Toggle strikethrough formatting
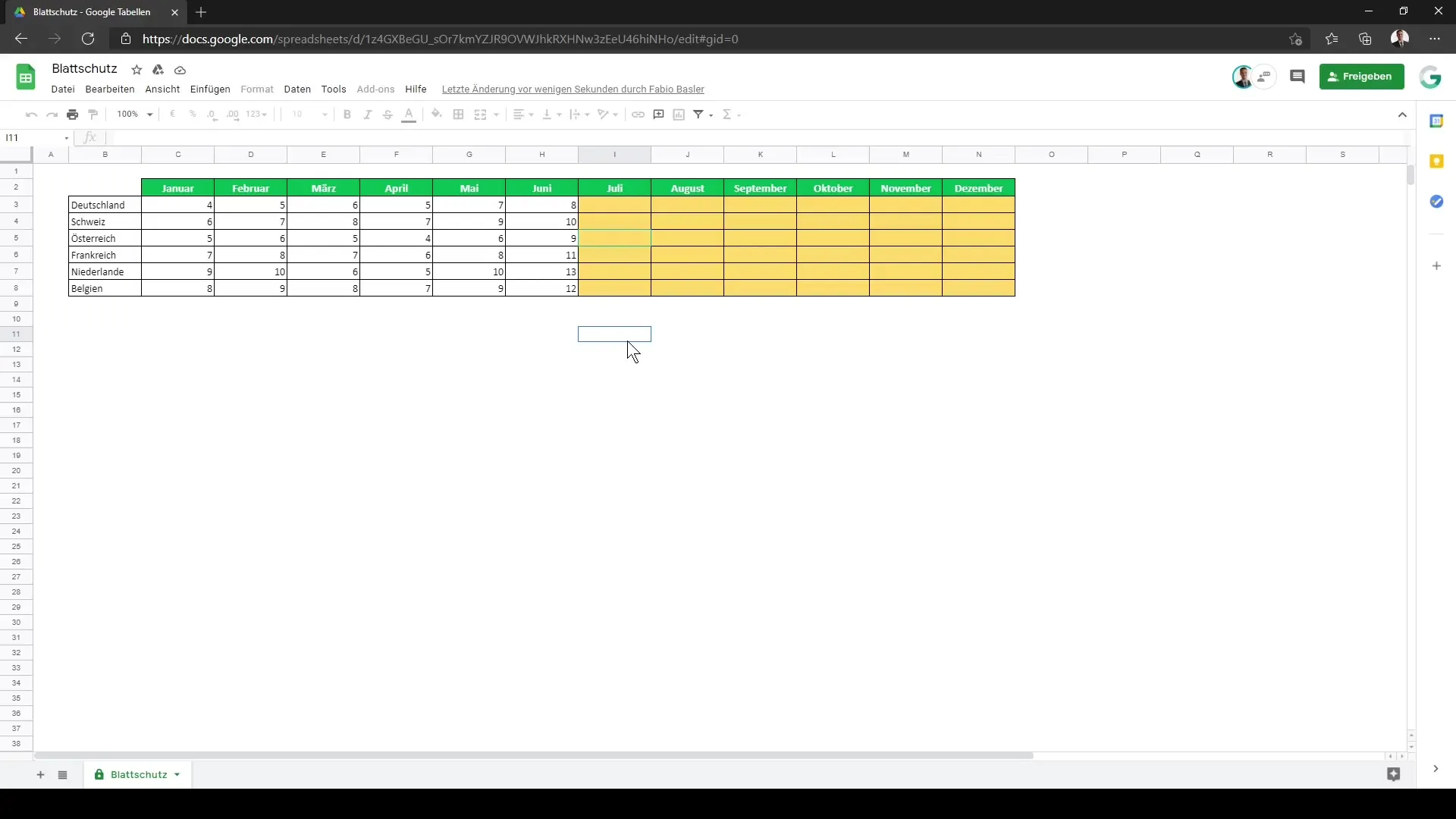The height and width of the screenshot is (819, 1456). 388,115
